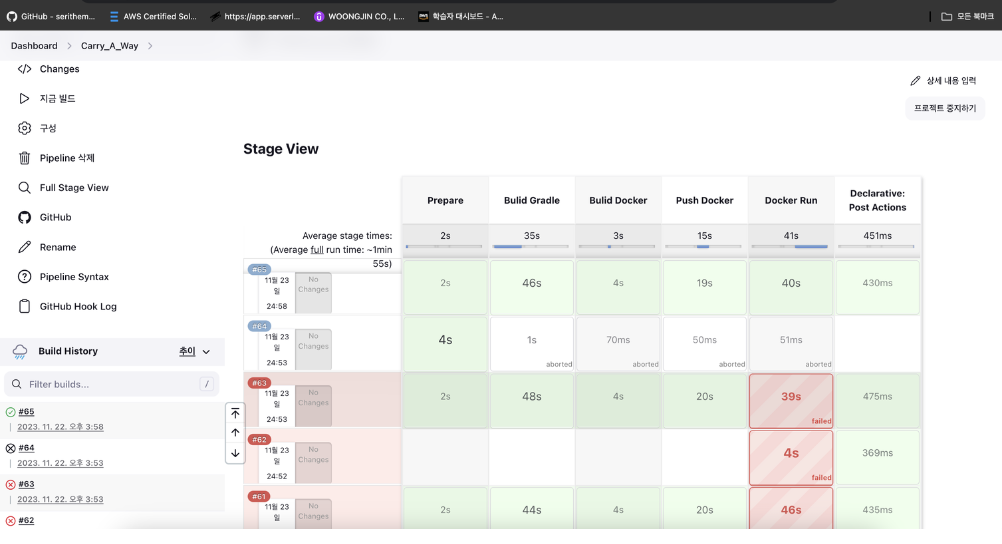
Task: Click the trash icon for Pipeline 삭제
Action: (24, 158)
